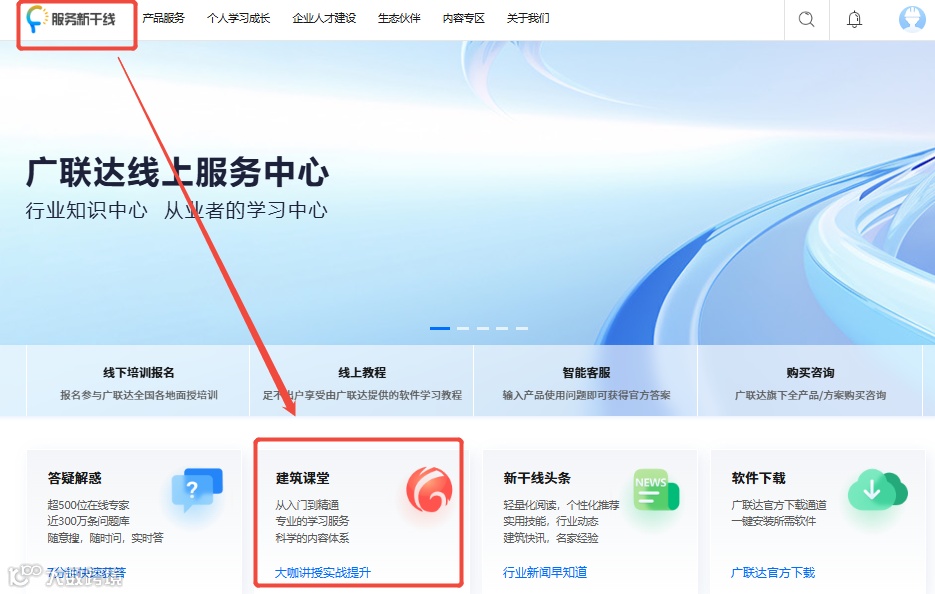Open the 产品服务 menu
Image resolution: width=935 pixels, height=594 pixels.
click(163, 18)
